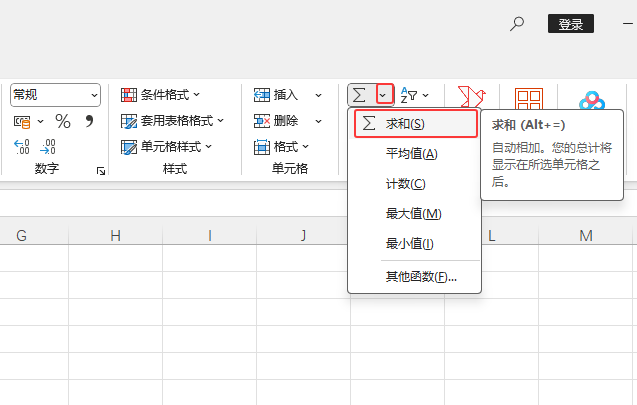This screenshot has width=637, height=405.
Task: Click the 删除 delete cells button
Action: [276, 121]
